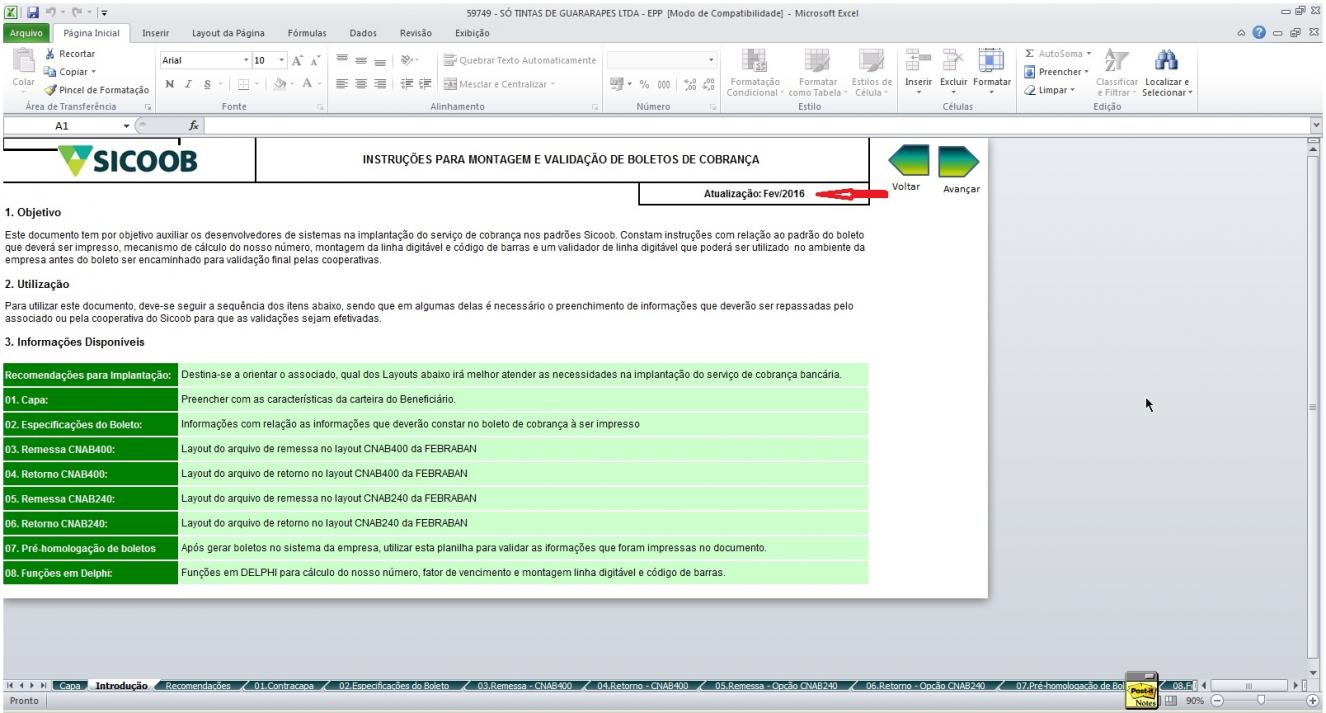Click the green Voltar arrow

908,161
